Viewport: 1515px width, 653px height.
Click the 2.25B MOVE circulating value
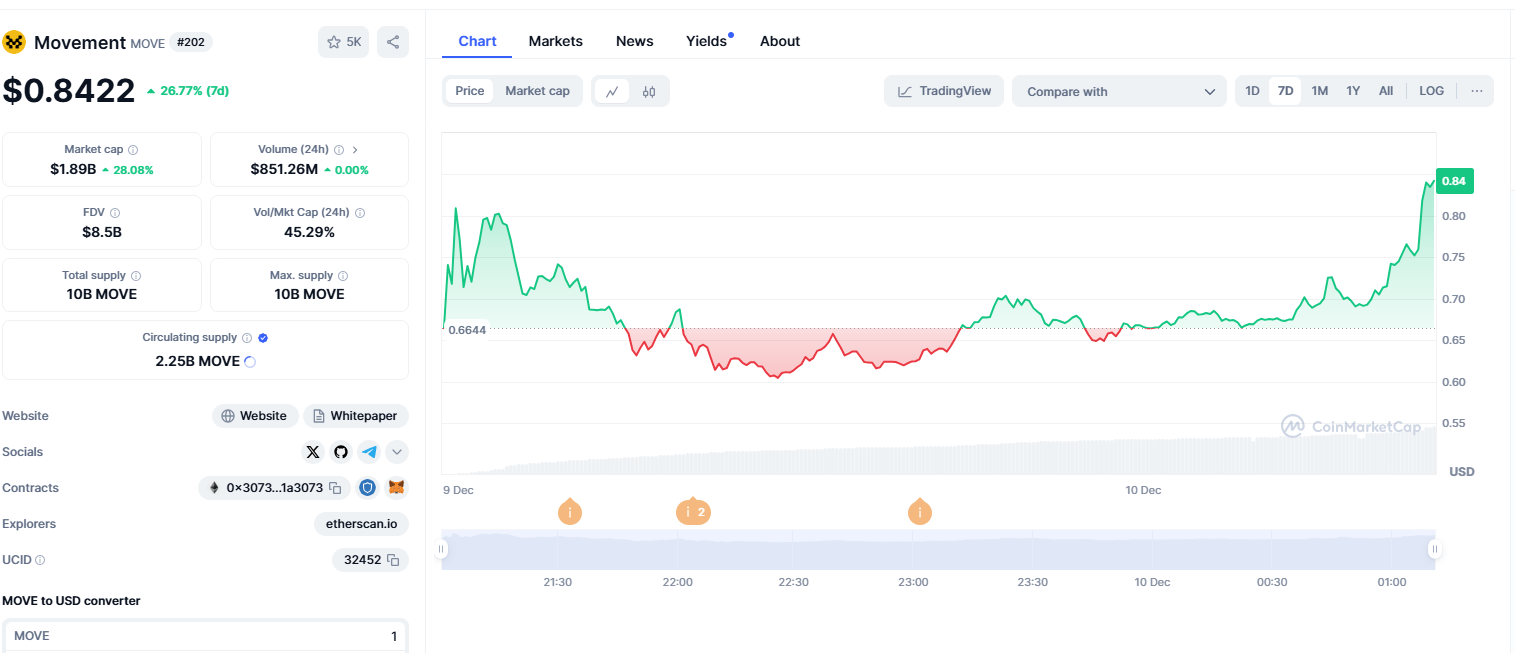(x=198, y=361)
